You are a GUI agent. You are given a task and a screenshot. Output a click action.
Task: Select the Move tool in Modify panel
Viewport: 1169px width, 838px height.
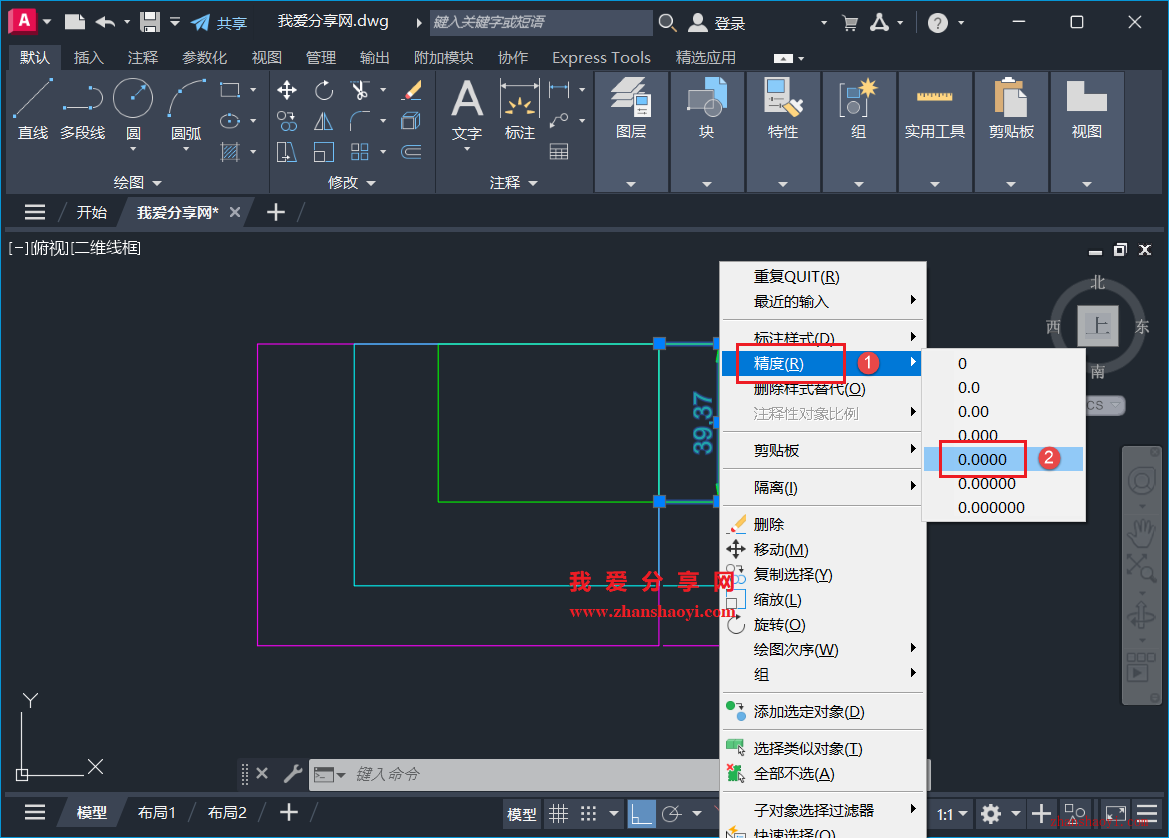287,90
